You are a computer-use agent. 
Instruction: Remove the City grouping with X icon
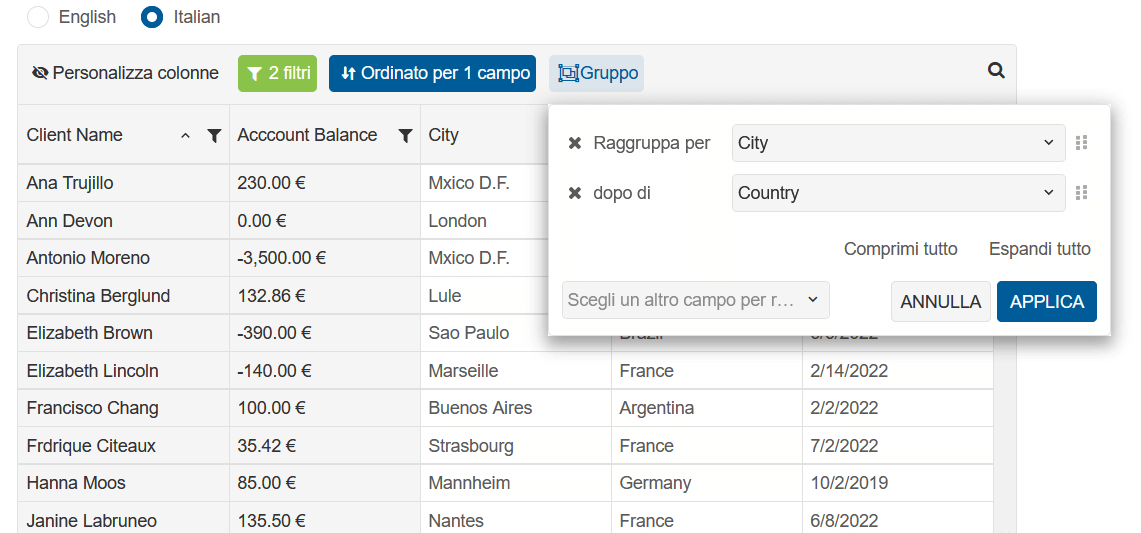tap(575, 143)
